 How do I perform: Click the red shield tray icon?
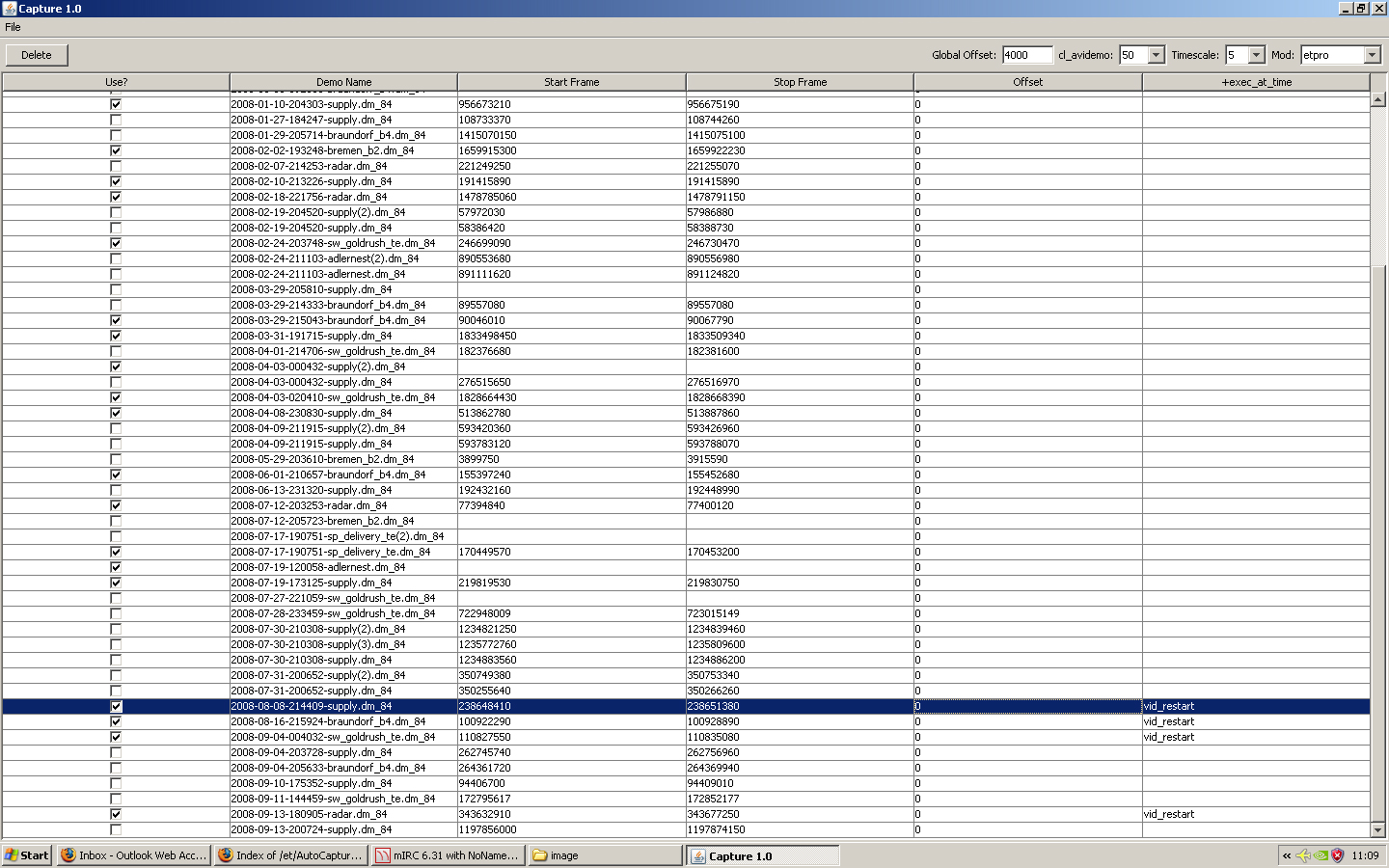pos(1338,855)
